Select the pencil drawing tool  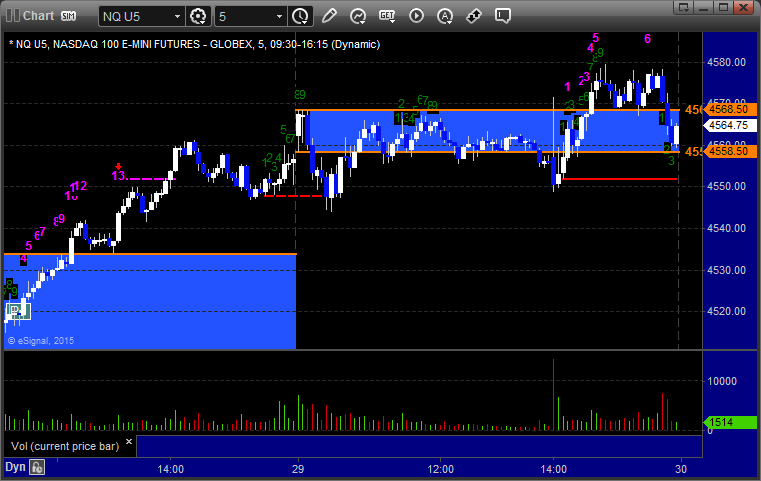click(x=329, y=16)
